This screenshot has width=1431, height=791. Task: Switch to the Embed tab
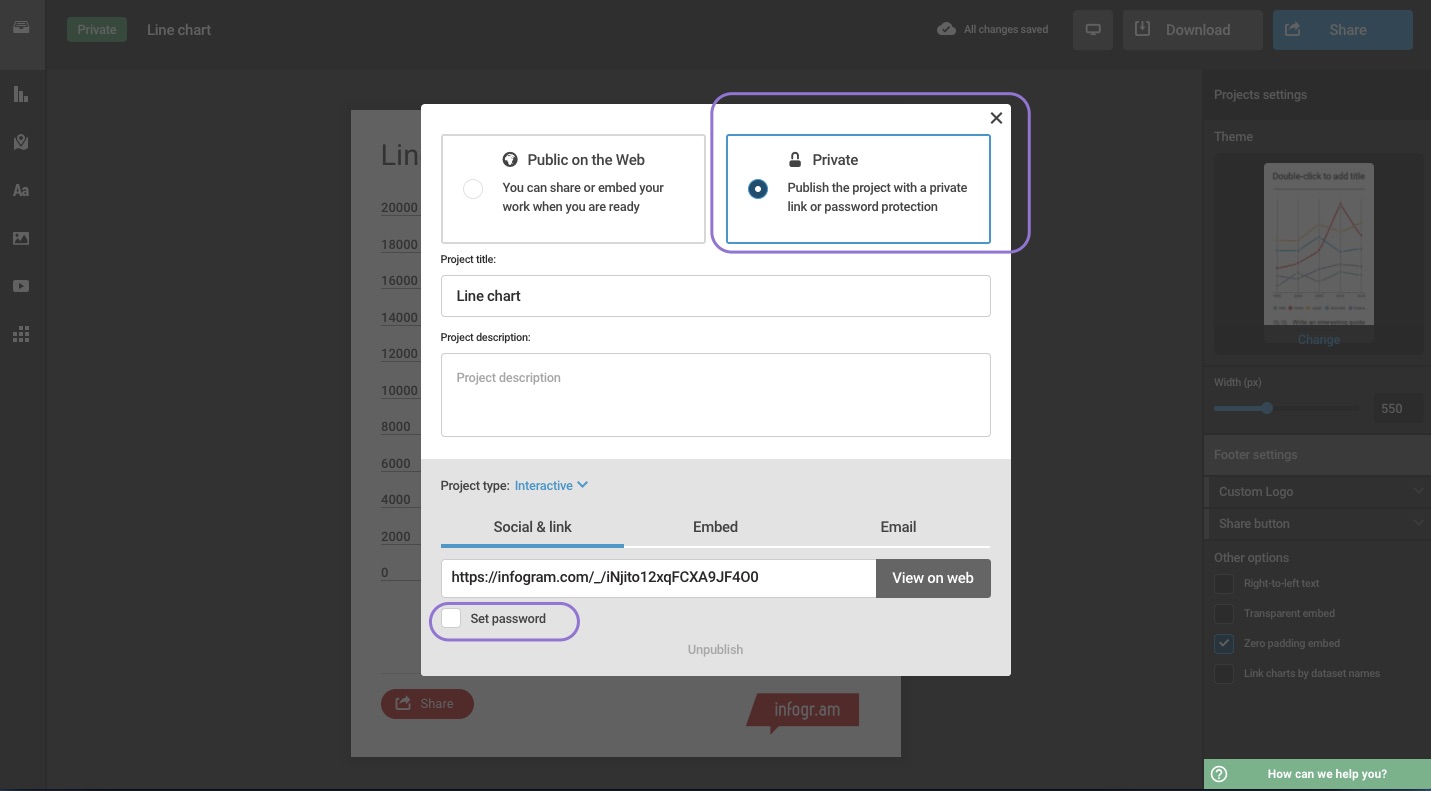pyautogui.click(x=715, y=527)
